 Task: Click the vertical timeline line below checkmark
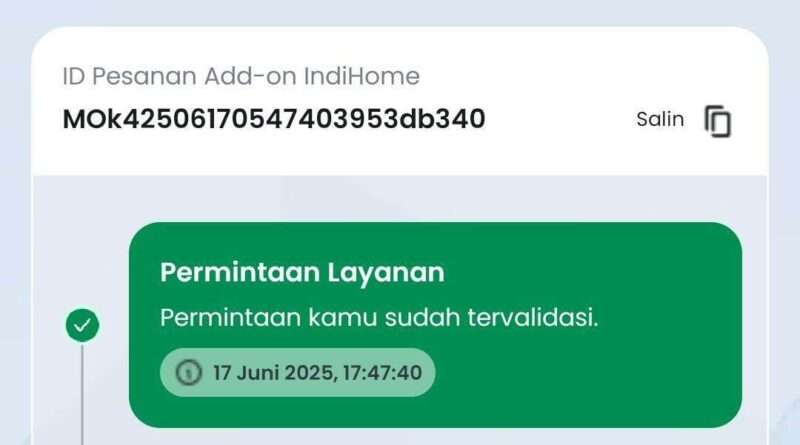(82, 393)
